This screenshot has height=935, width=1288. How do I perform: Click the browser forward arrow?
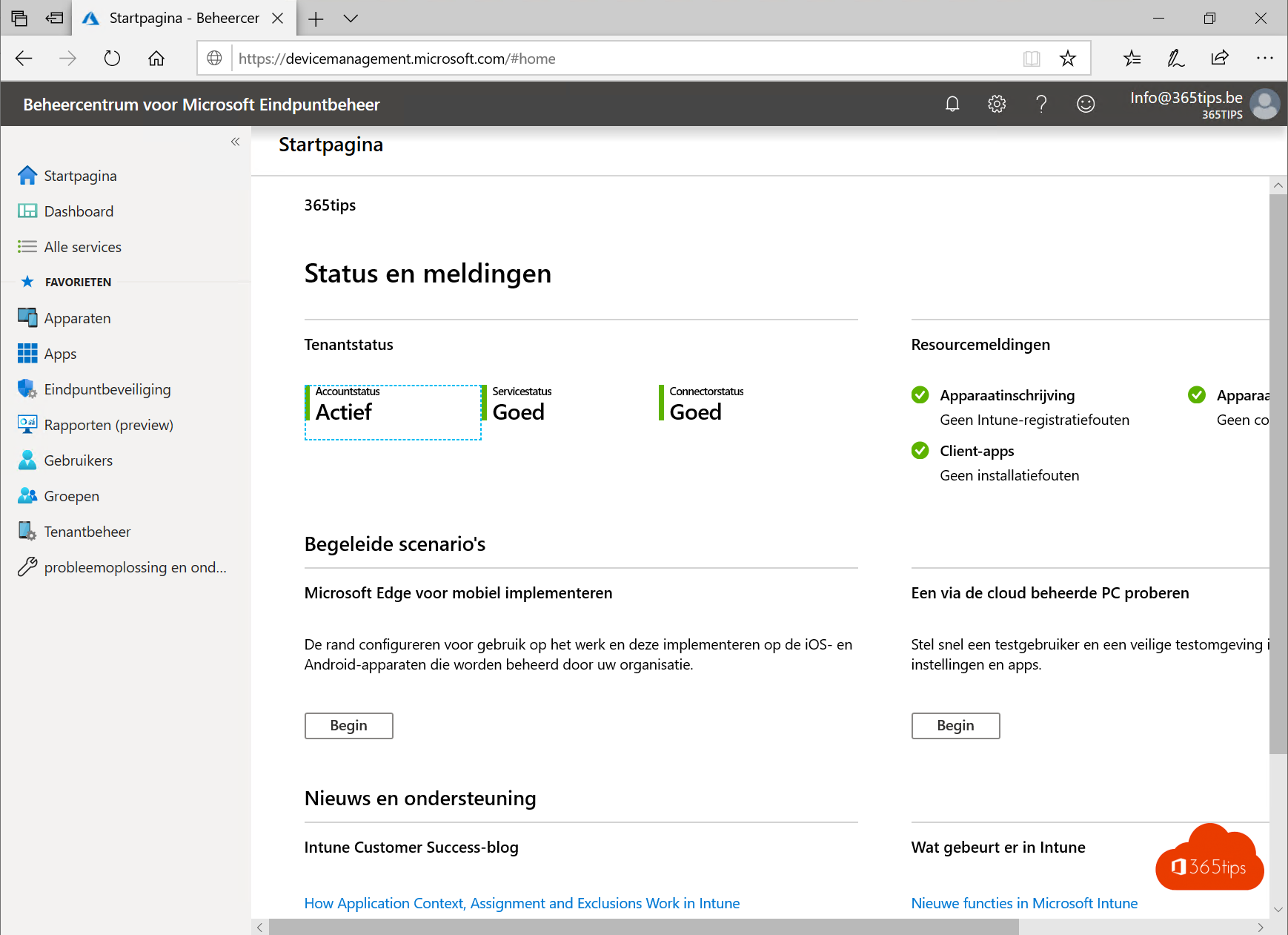point(67,59)
